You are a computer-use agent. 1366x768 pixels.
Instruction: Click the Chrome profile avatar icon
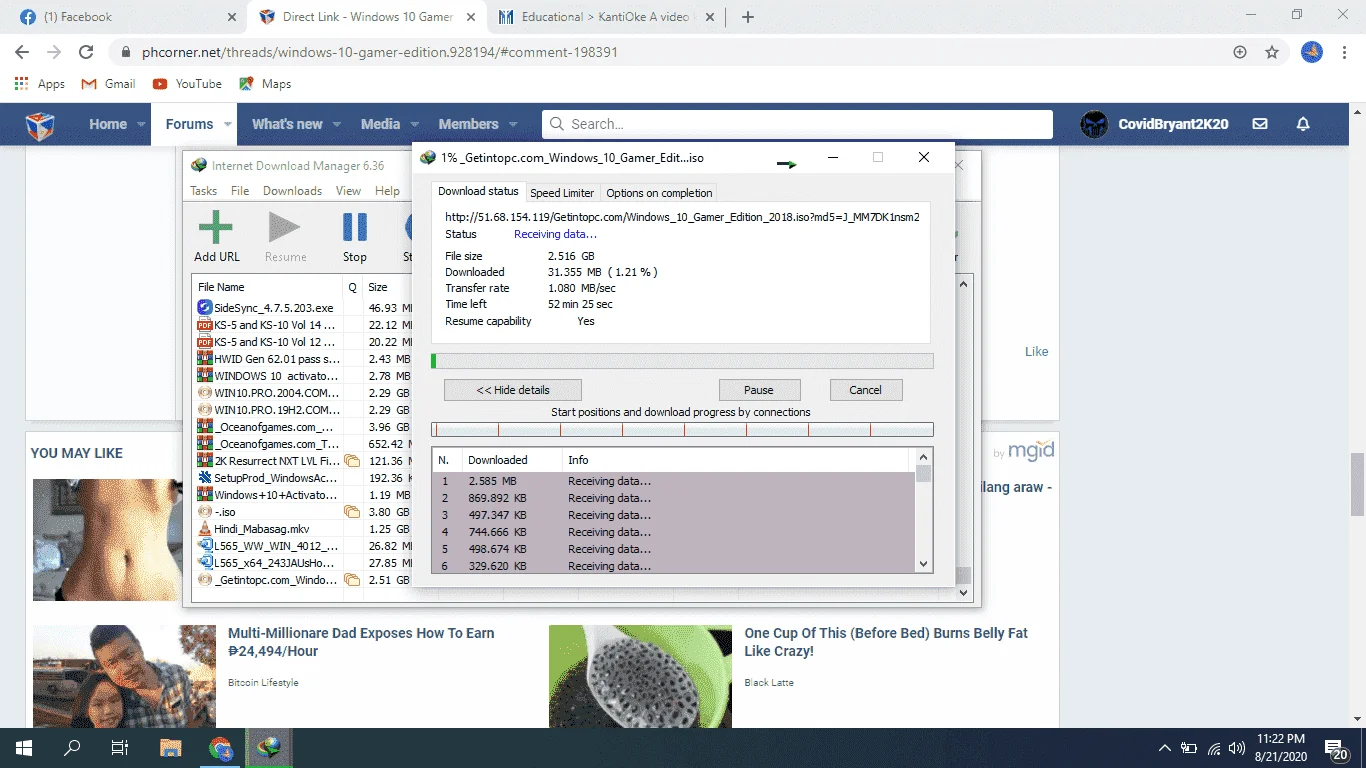click(x=1312, y=52)
